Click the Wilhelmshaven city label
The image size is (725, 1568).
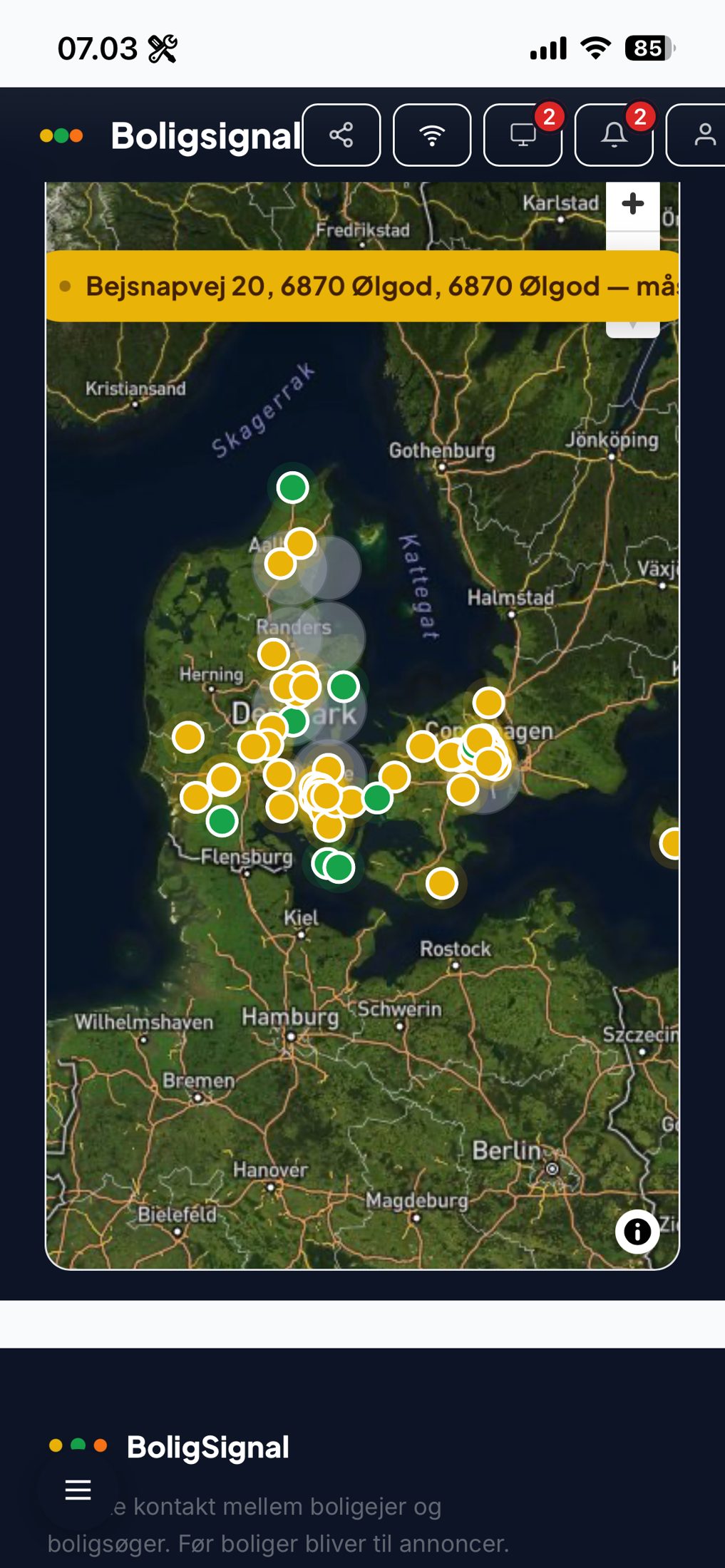pos(144,1022)
